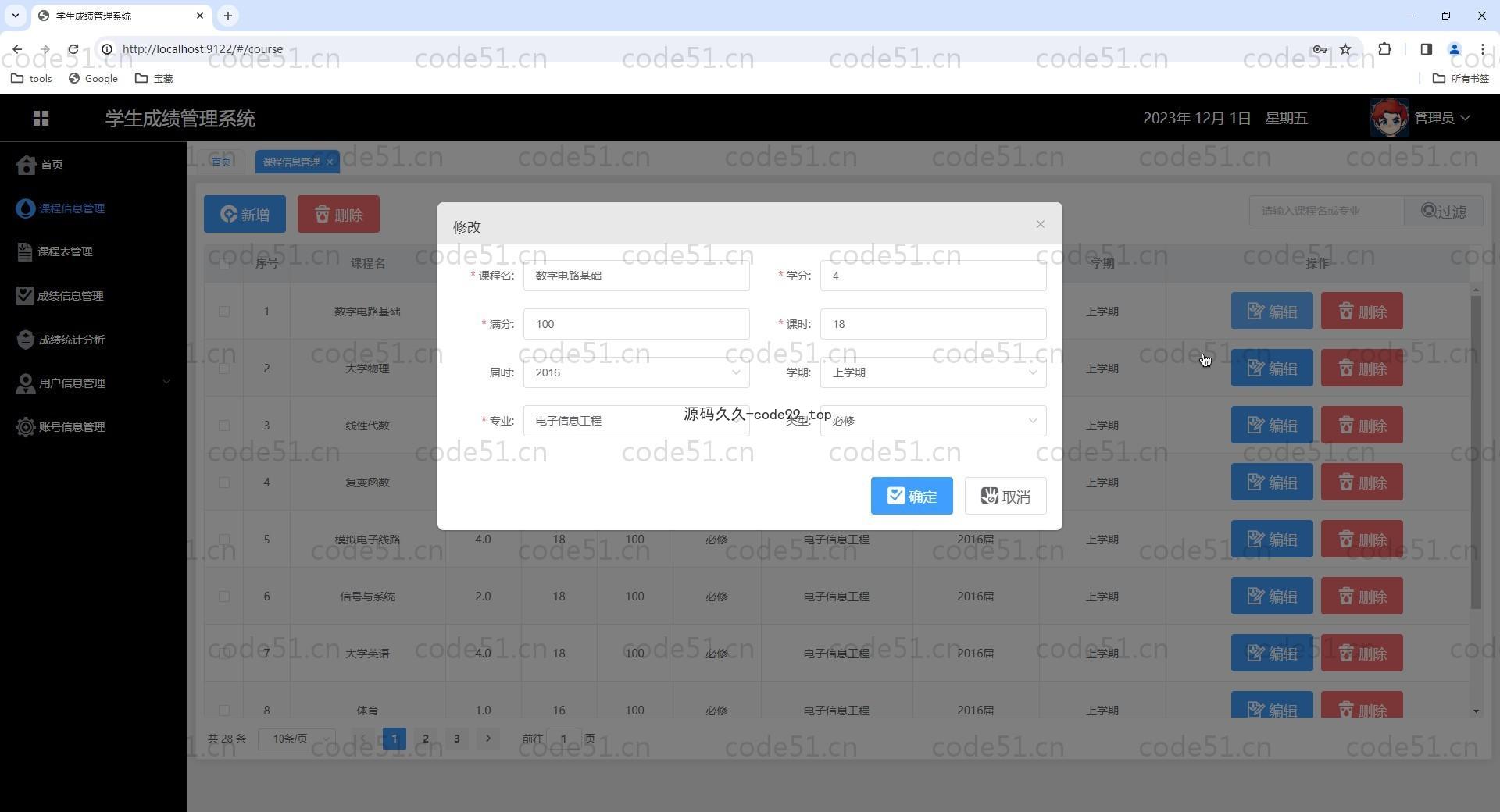Delete the 大学英语 row
1500x812 pixels.
click(x=1362, y=654)
